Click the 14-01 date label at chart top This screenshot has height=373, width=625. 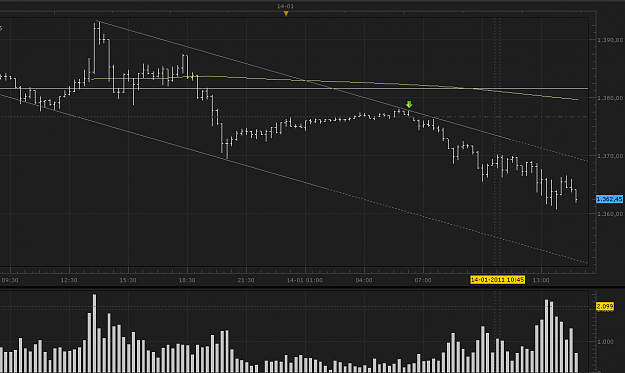coord(285,6)
